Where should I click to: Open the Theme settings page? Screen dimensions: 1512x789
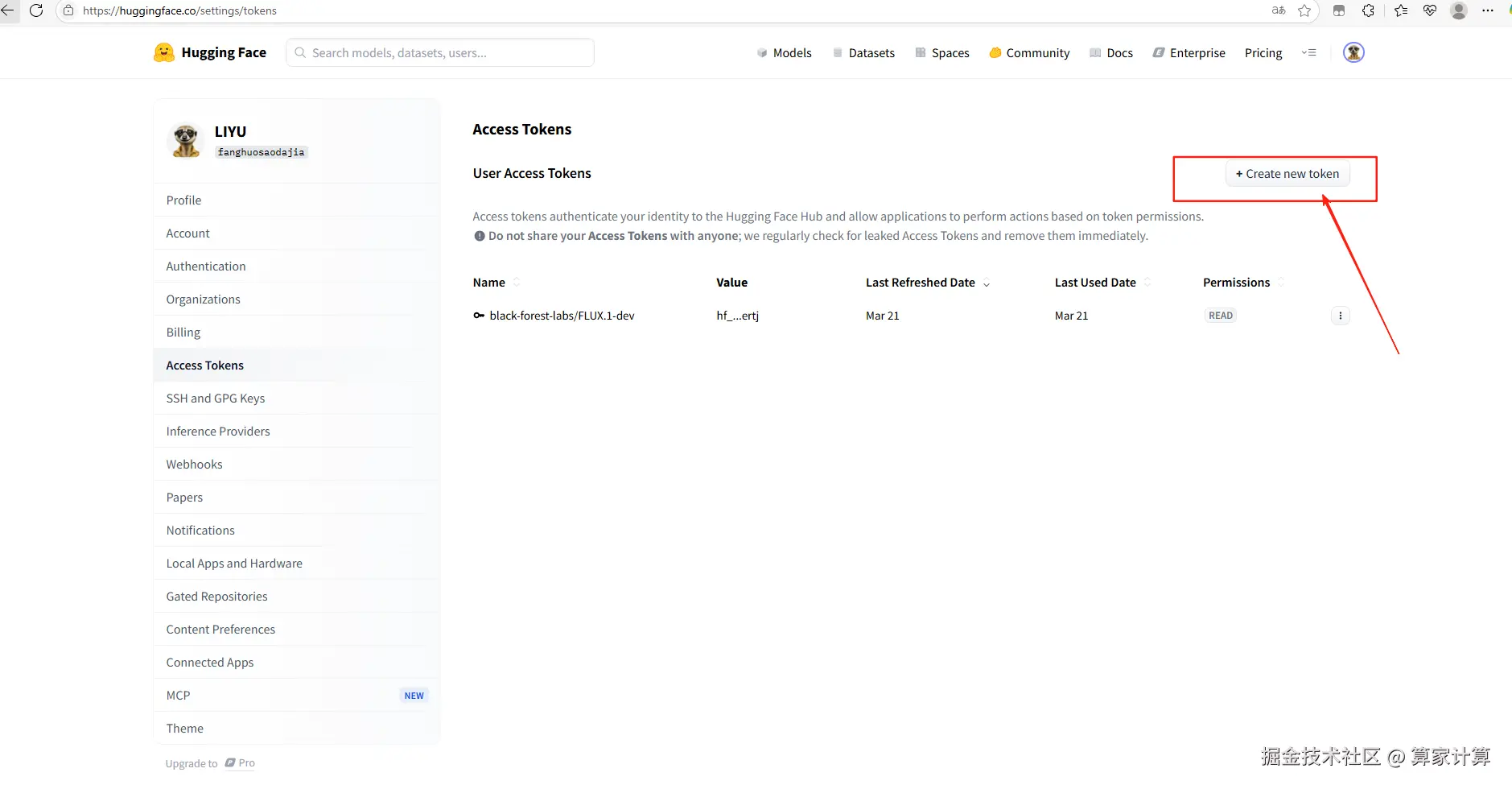(296, 729)
